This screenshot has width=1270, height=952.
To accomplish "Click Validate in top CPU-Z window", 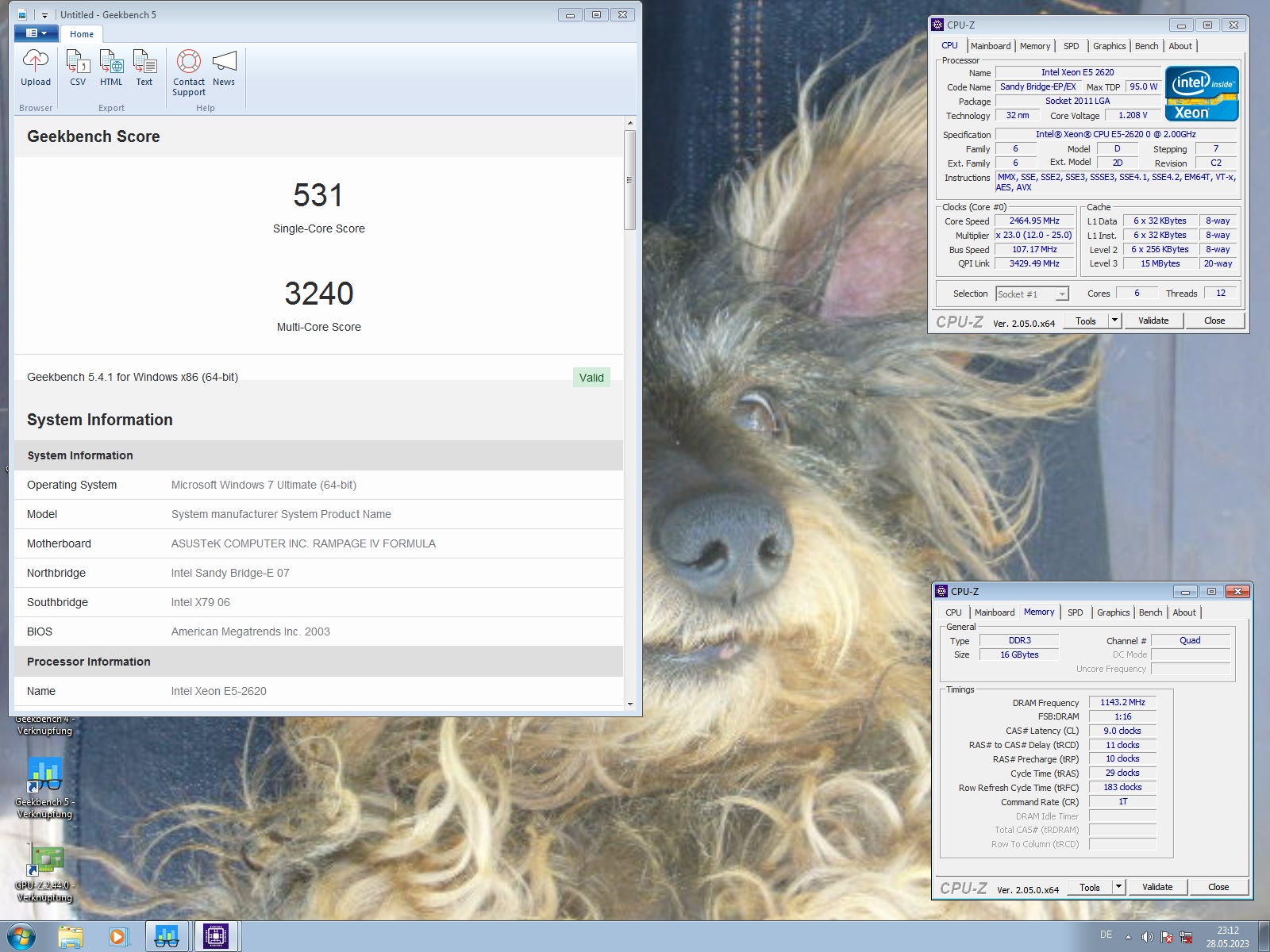I will (1153, 321).
